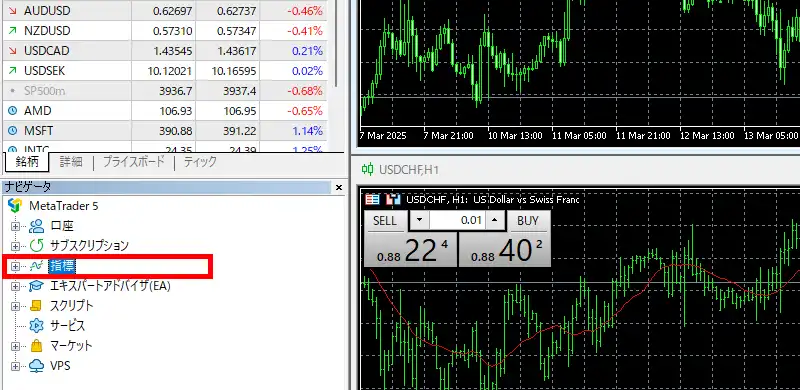Select the AUDUSD symbol row

(165, 11)
